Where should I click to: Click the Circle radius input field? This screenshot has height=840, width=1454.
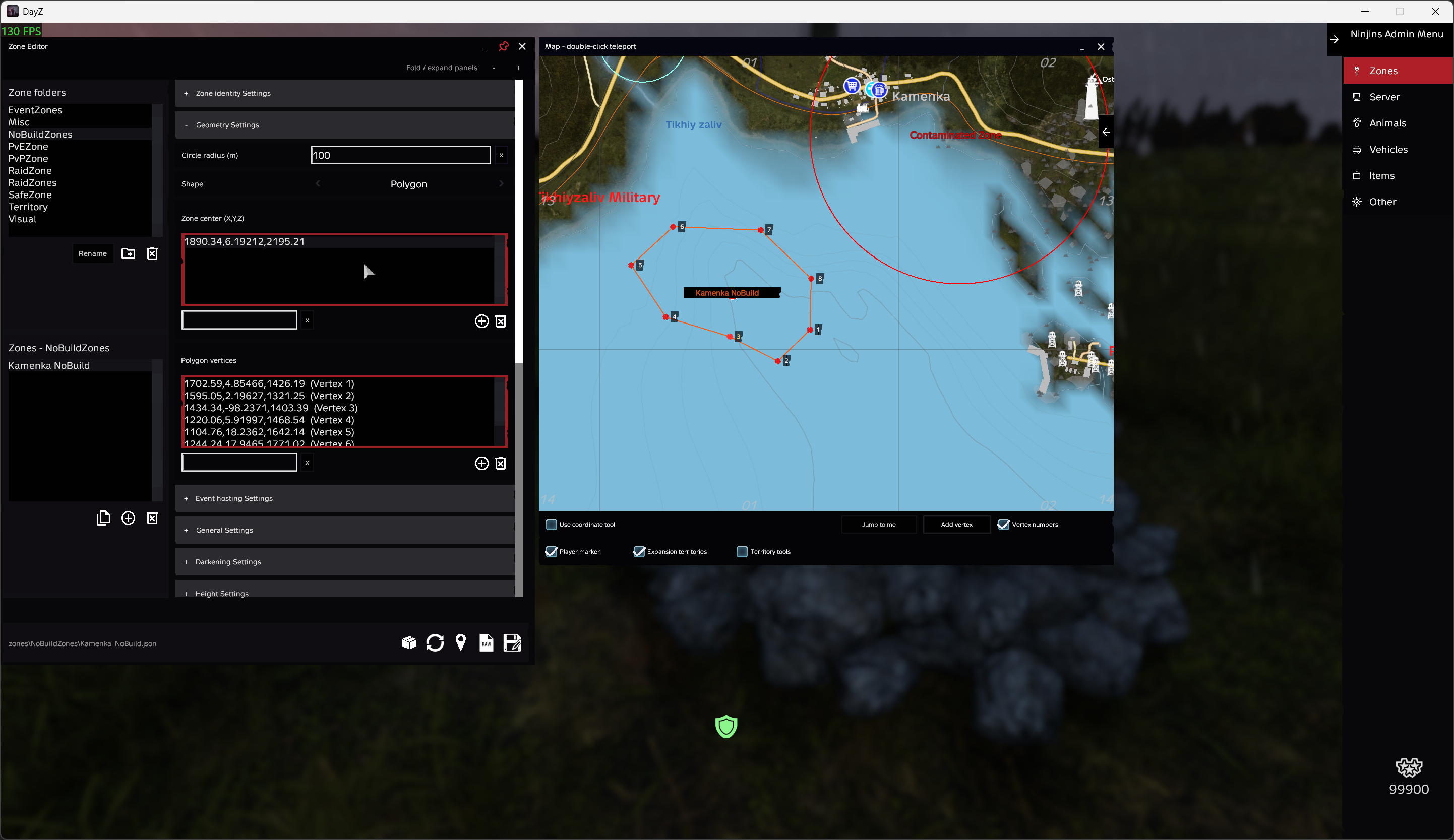point(401,155)
